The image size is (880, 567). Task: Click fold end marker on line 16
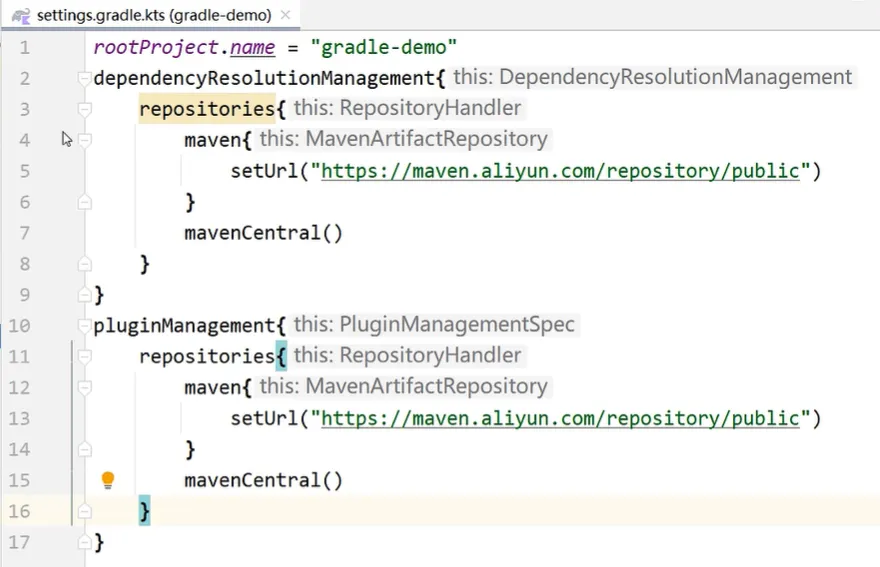point(84,511)
